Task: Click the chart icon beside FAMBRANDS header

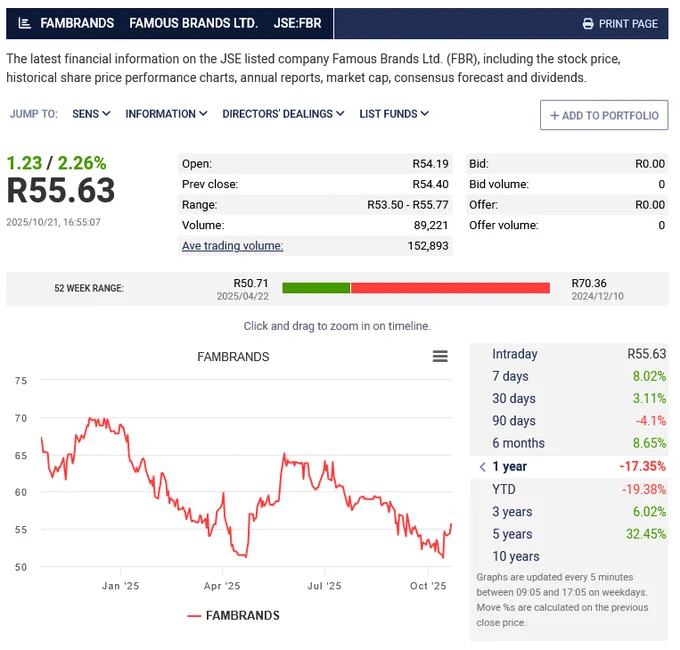Action: click(25, 23)
